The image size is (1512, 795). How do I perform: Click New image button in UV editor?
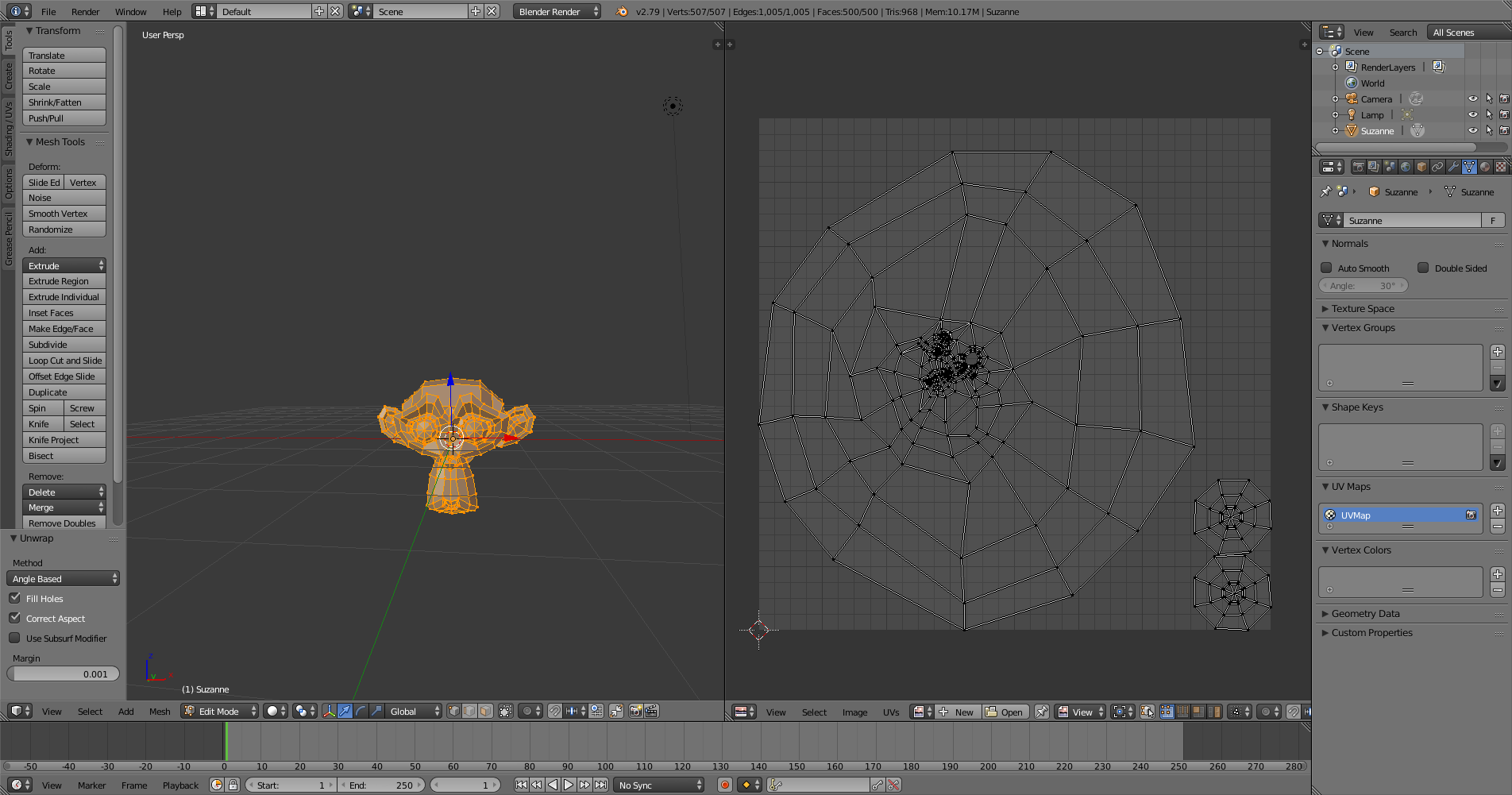pos(958,712)
